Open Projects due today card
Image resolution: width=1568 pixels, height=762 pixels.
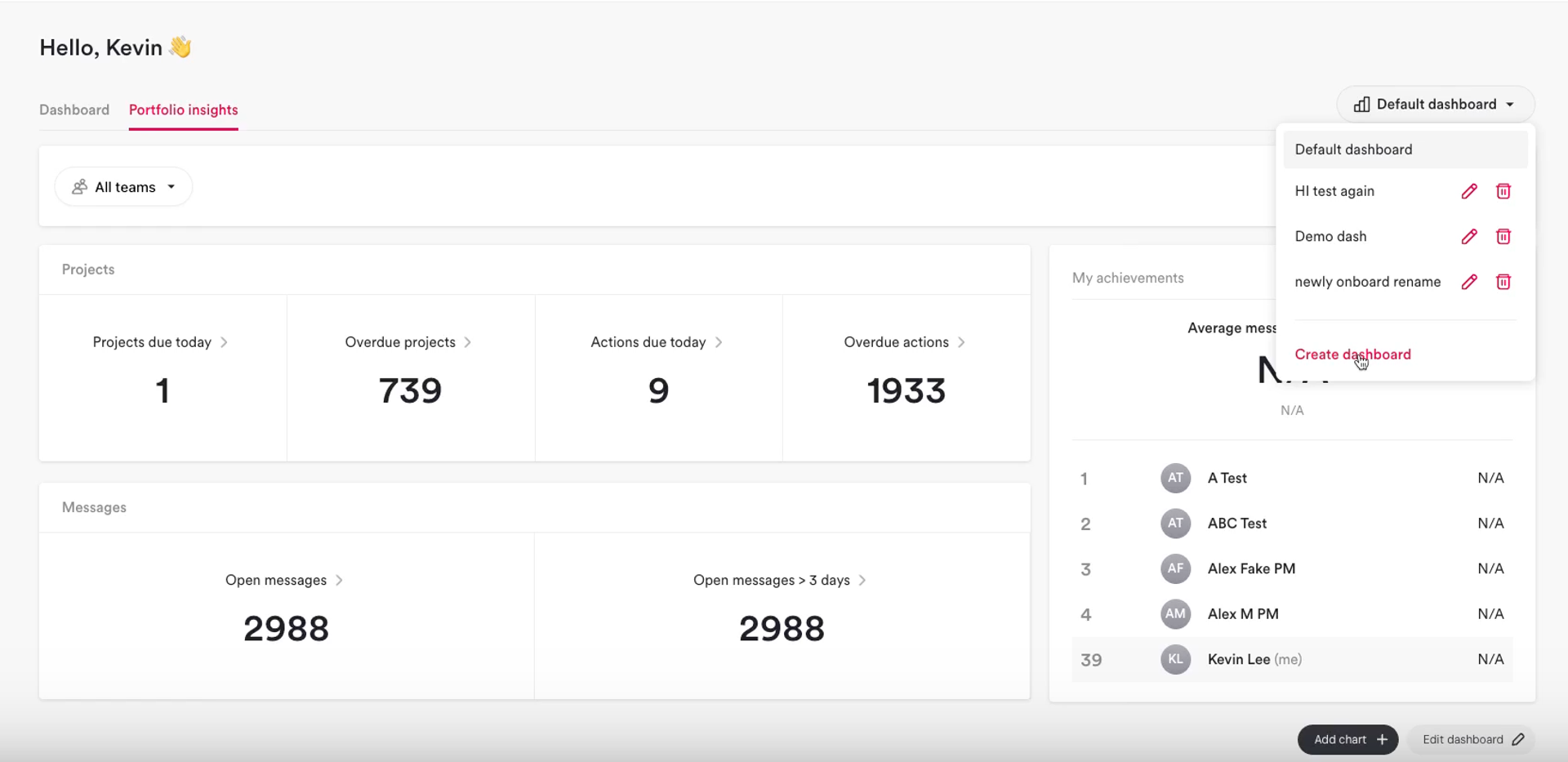pos(163,377)
